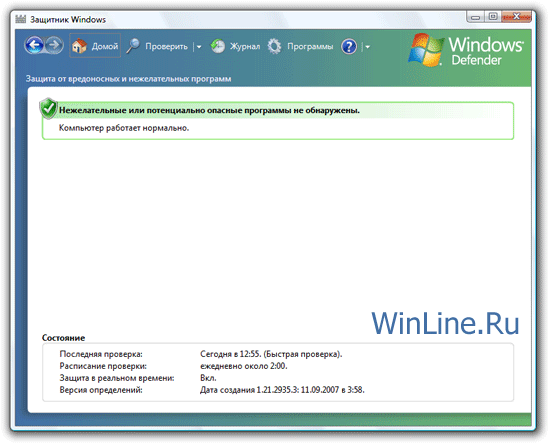Click label 'Версия определений:'

(x=101, y=390)
